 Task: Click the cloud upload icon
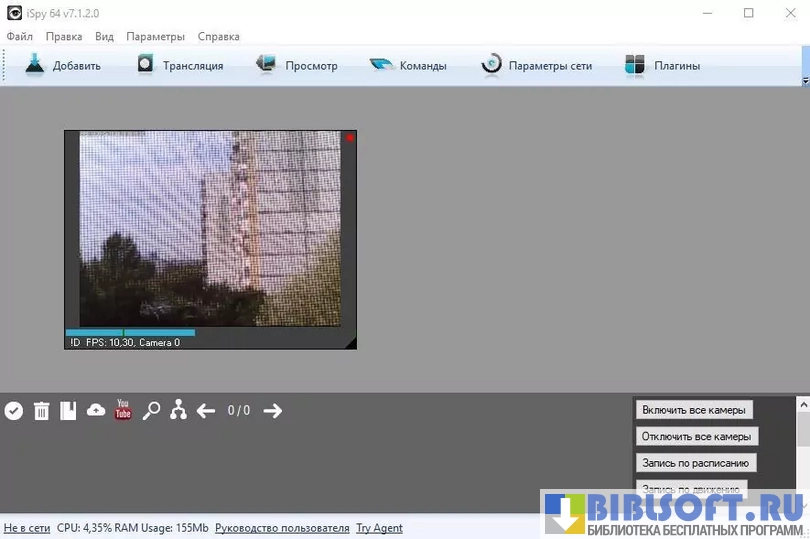(x=96, y=410)
